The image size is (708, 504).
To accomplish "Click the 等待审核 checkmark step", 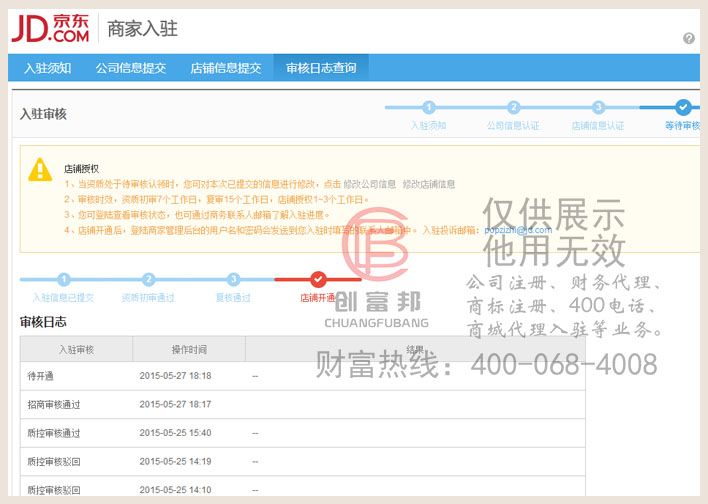I will point(683,107).
